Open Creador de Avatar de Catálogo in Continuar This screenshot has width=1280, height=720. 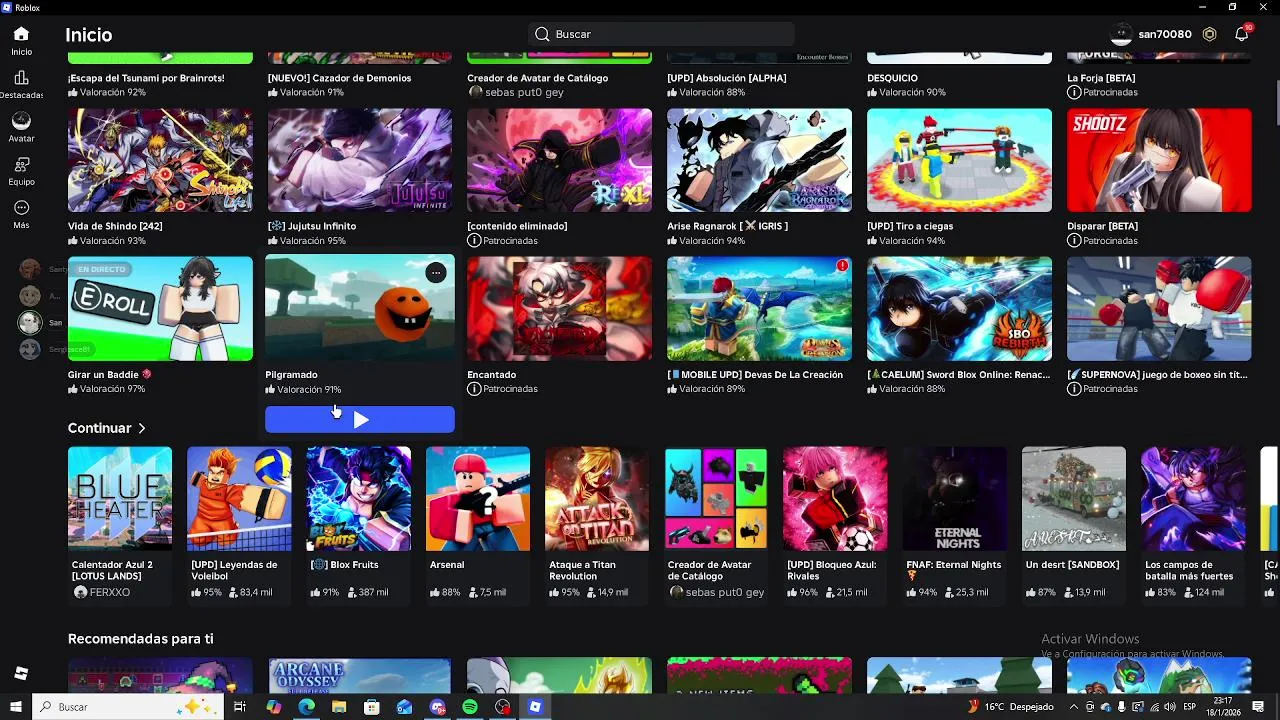click(716, 499)
